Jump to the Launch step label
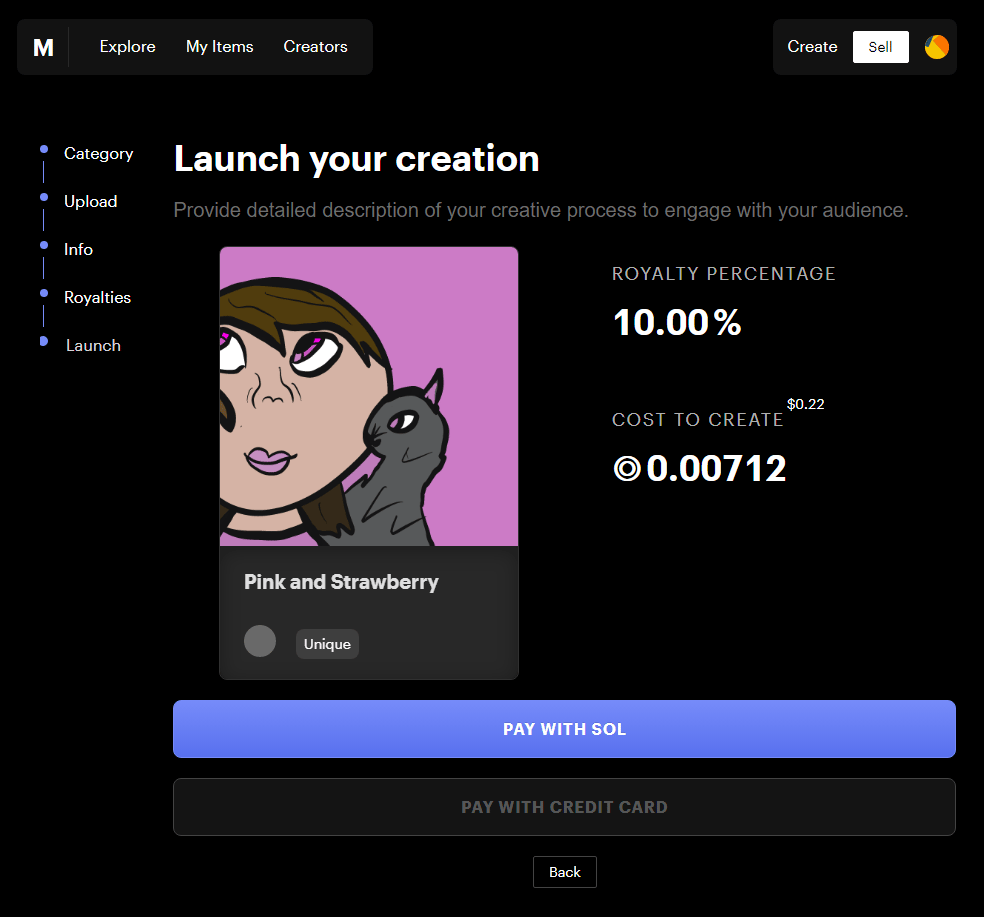This screenshot has width=984, height=917. [x=93, y=346]
